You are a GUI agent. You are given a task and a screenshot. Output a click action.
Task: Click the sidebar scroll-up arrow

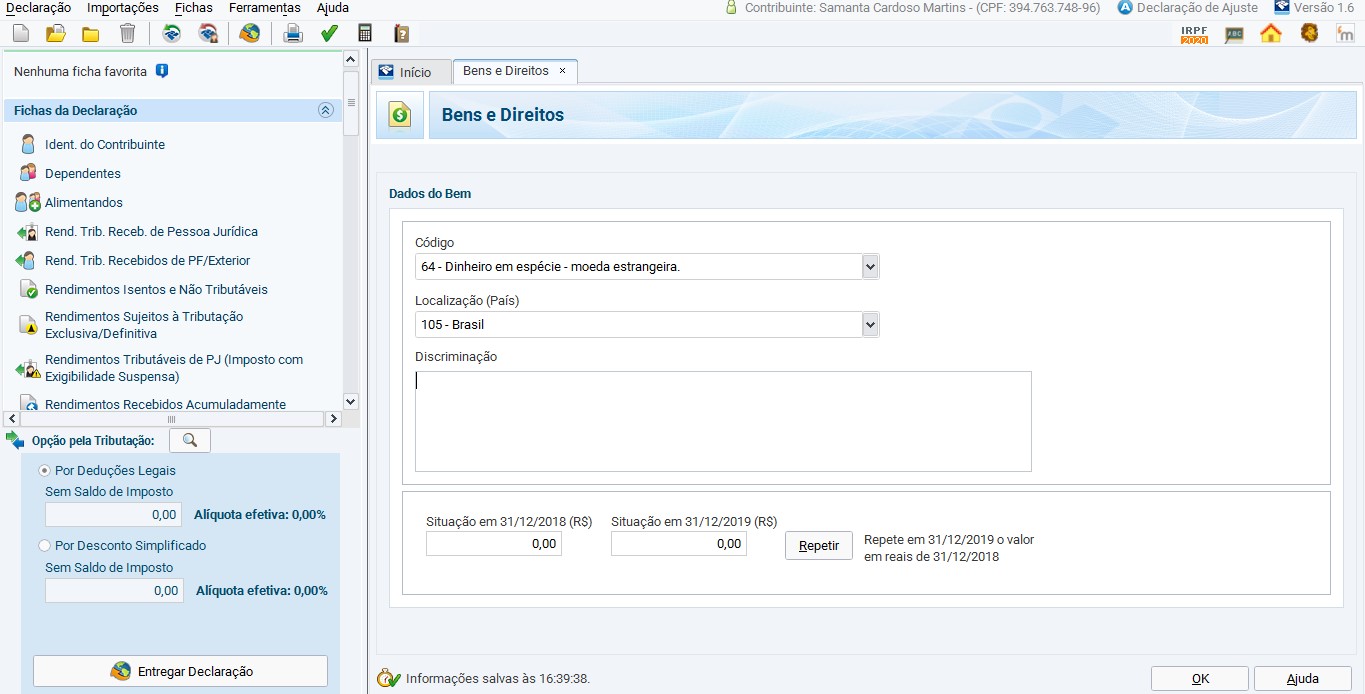click(x=350, y=59)
